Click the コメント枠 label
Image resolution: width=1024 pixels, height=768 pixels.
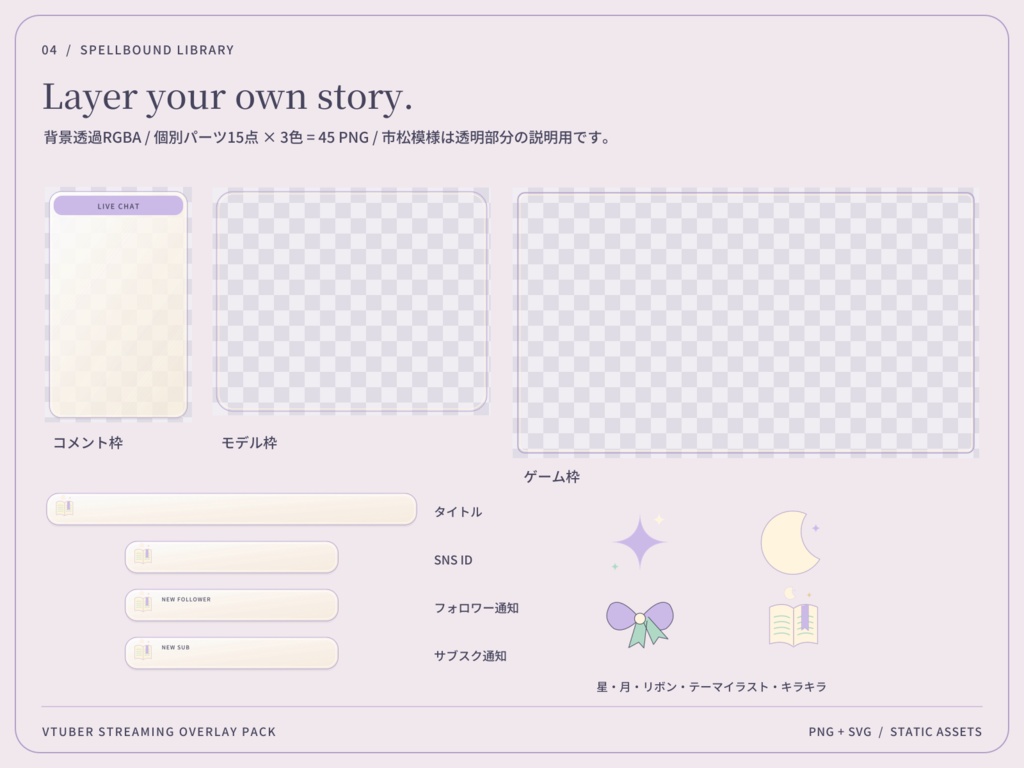pyautogui.click(x=88, y=443)
